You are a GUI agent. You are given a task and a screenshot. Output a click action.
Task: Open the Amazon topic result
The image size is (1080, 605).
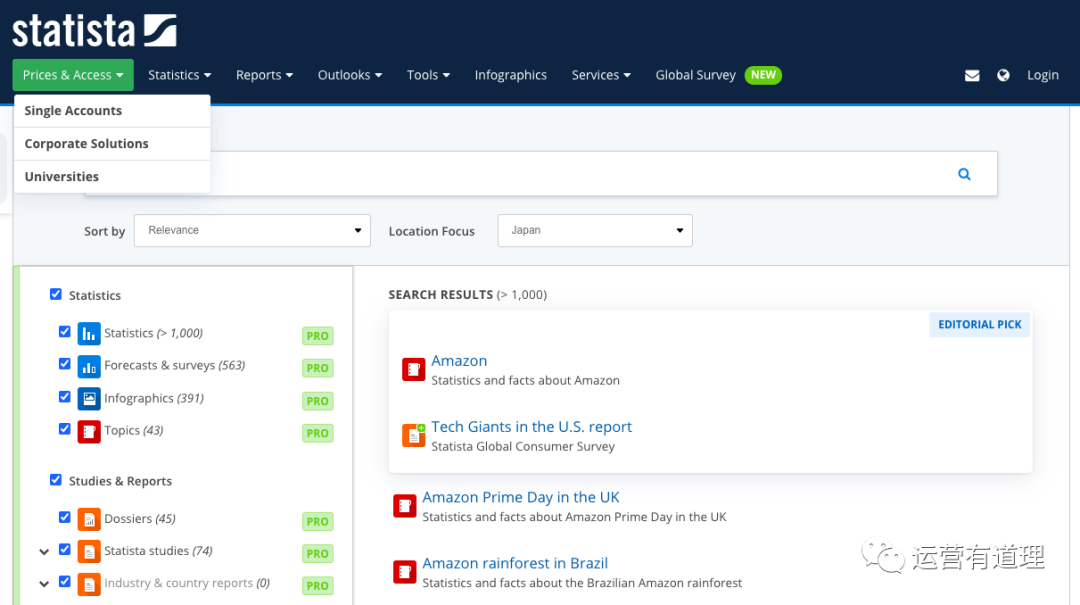pyautogui.click(x=459, y=361)
